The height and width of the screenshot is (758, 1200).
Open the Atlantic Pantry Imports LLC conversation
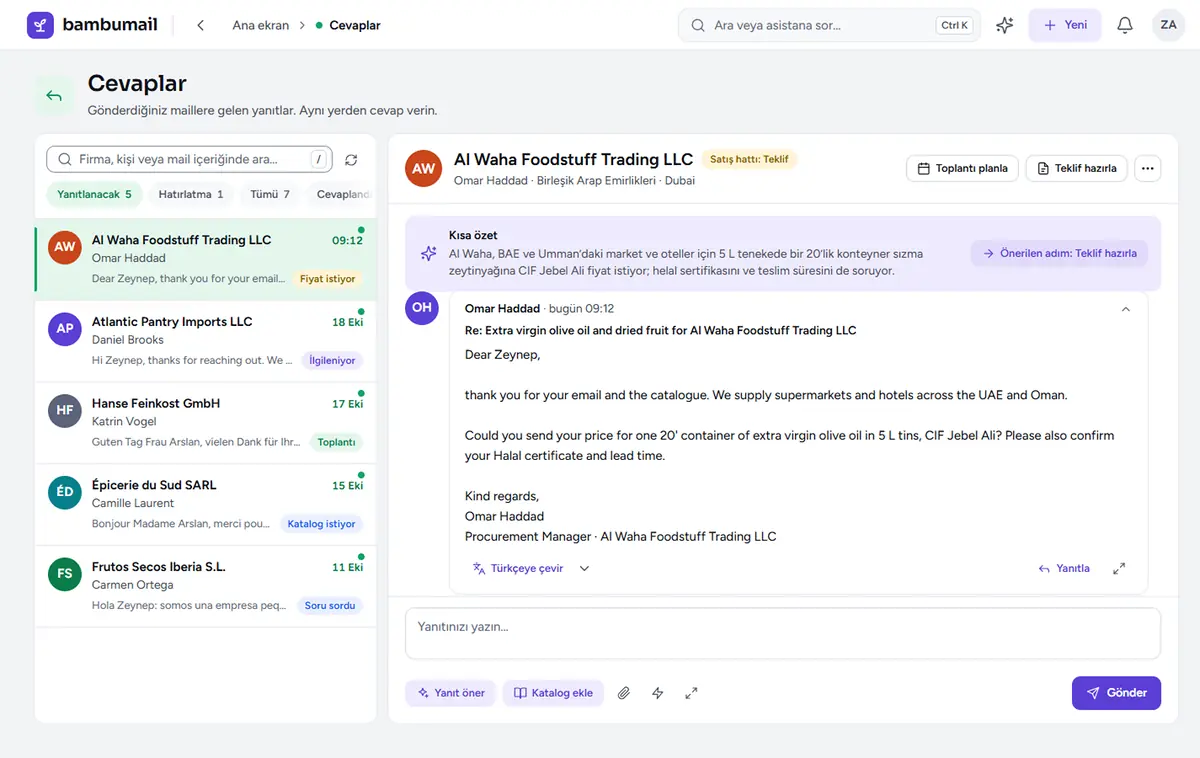[x=206, y=341]
